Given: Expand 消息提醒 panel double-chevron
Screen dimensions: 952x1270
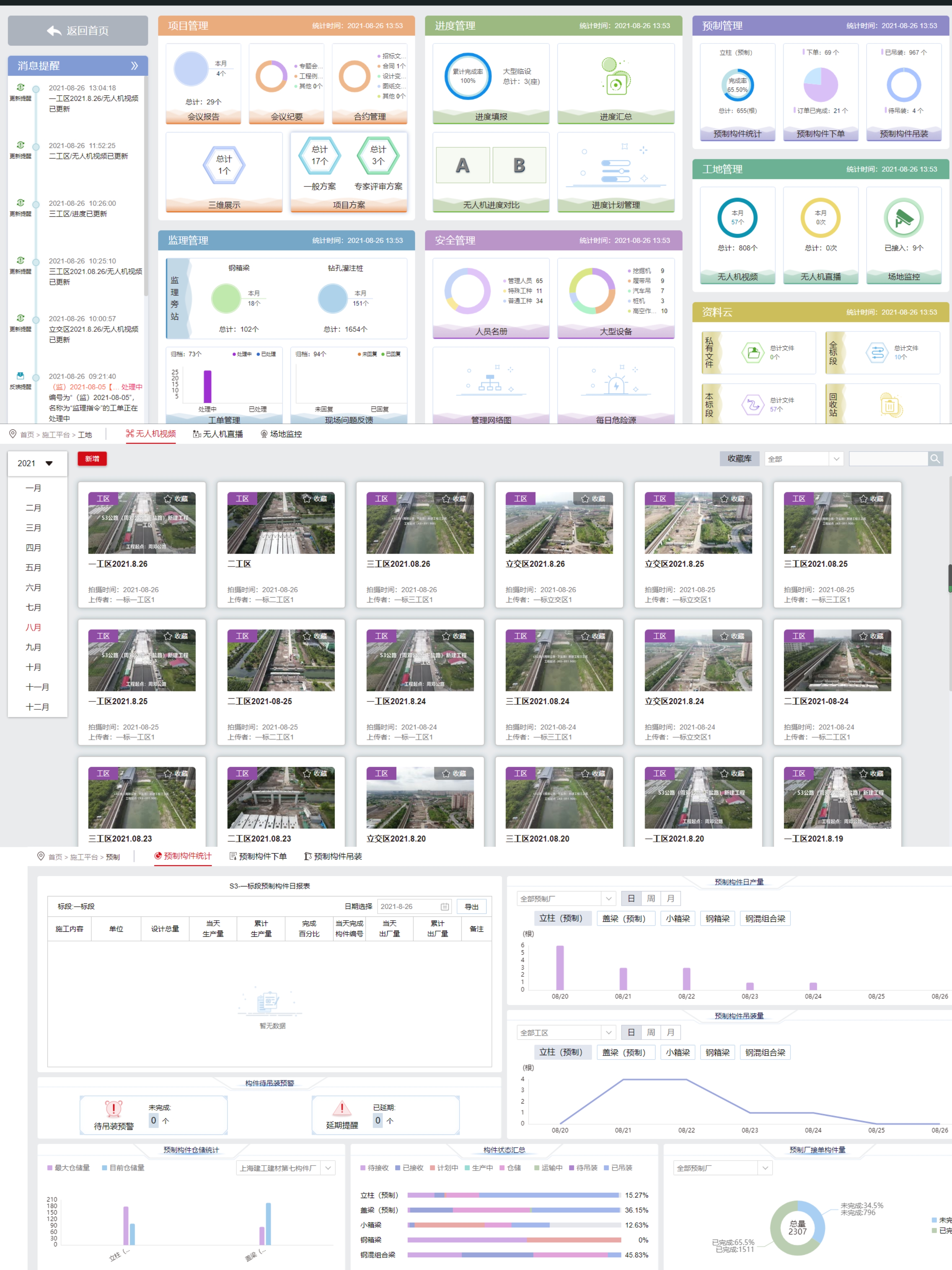Looking at the screenshot, I should (134, 65).
